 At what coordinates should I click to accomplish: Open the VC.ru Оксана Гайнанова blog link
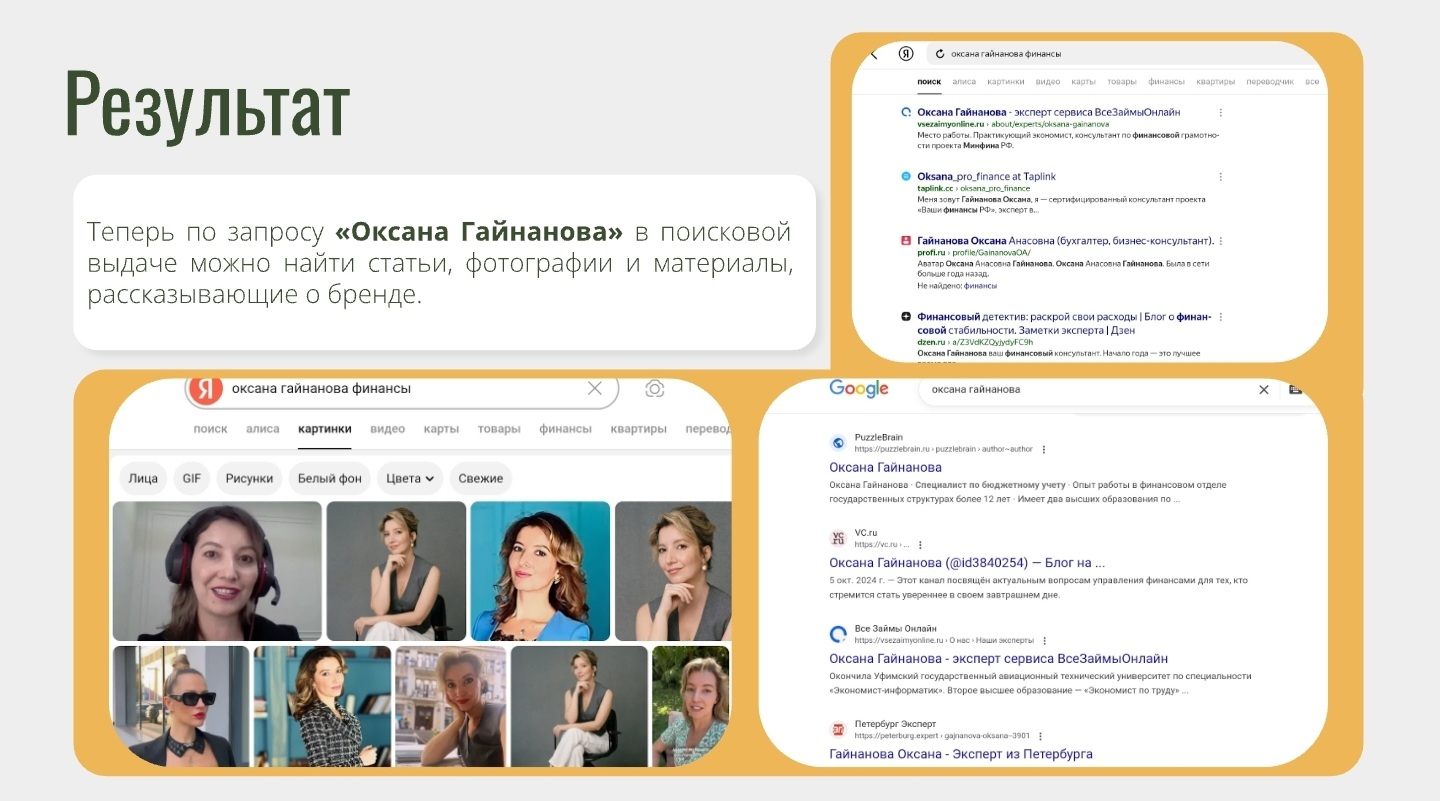(x=967, y=562)
